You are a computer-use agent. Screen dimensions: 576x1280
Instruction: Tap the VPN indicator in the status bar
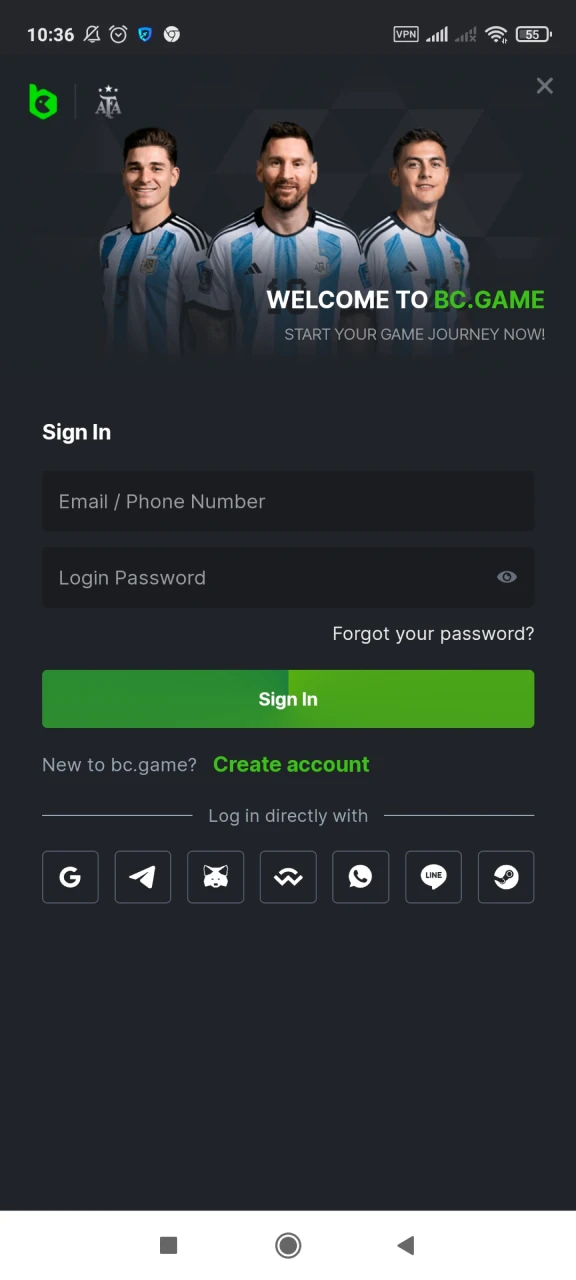(x=406, y=34)
